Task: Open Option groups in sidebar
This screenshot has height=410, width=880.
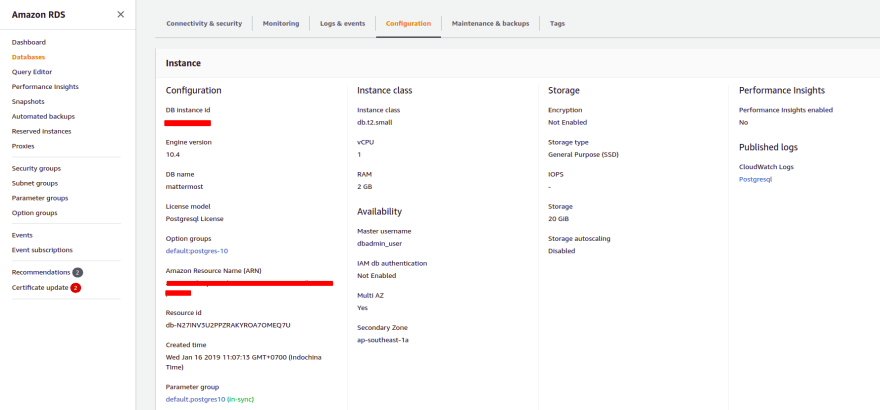Action: click(x=34, y=213)
